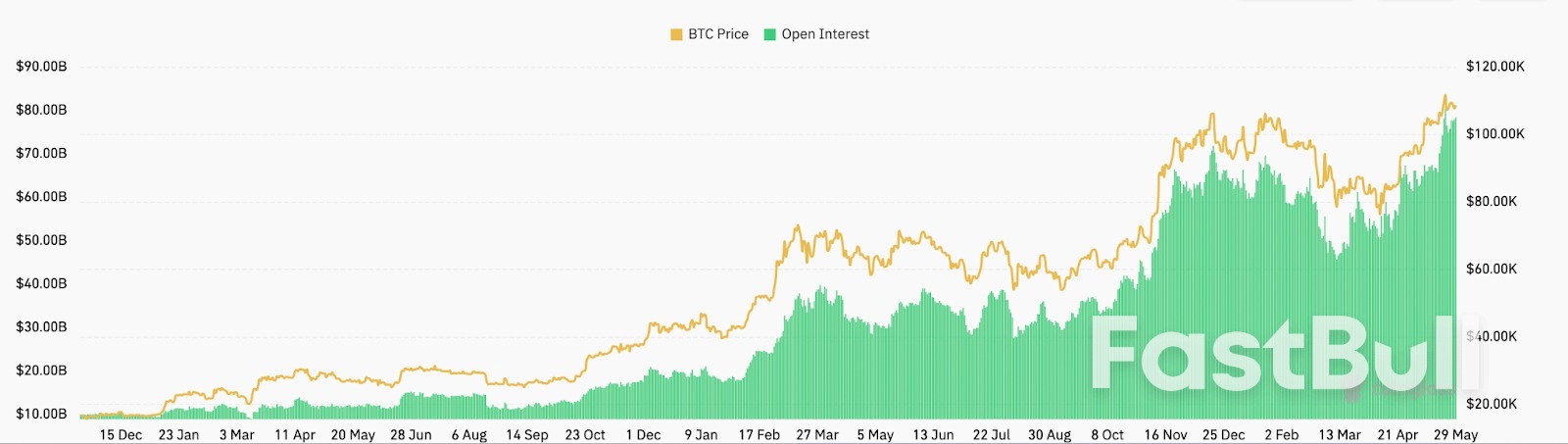
Task: Select the 15 Dec date label
Action: [121, 434]
